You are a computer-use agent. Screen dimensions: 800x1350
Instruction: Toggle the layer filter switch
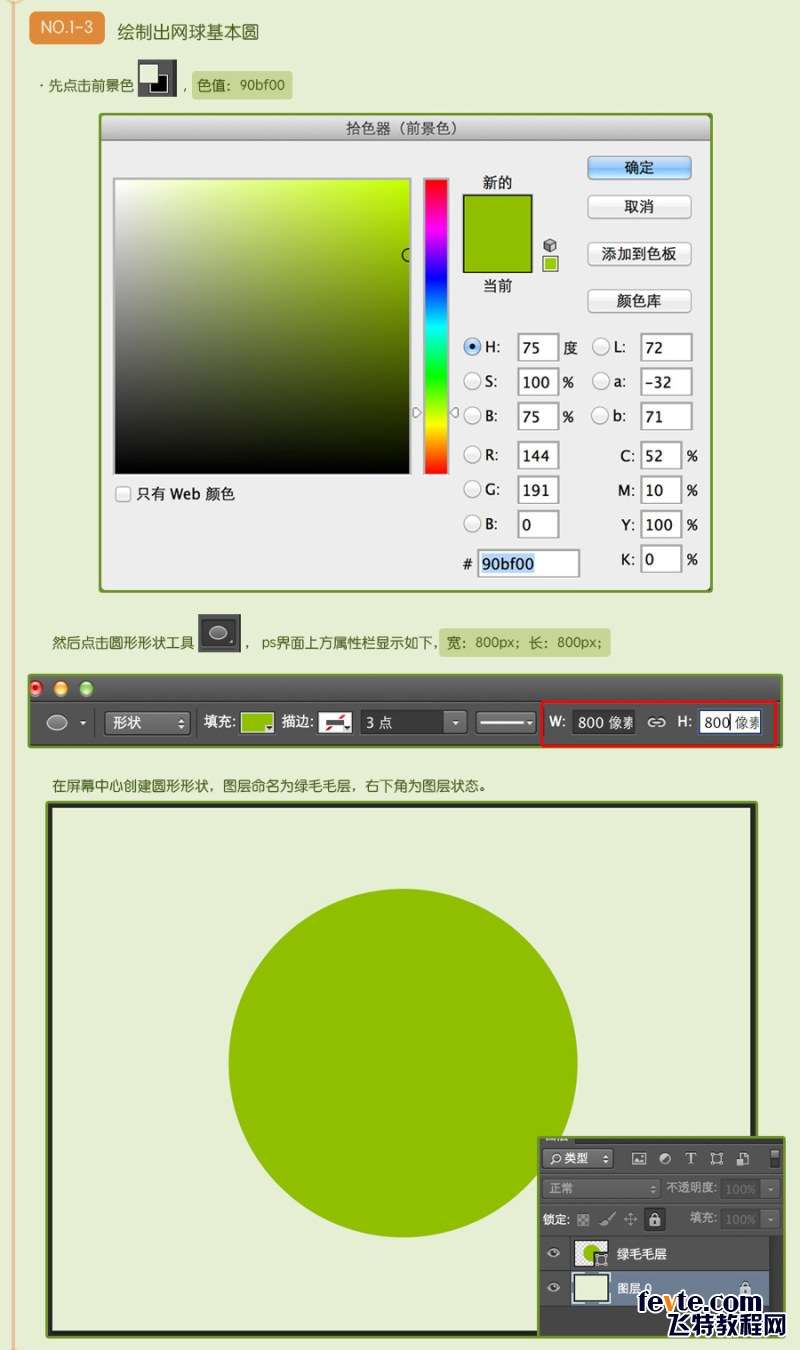pyautogui.click(x=775, y=1158)
